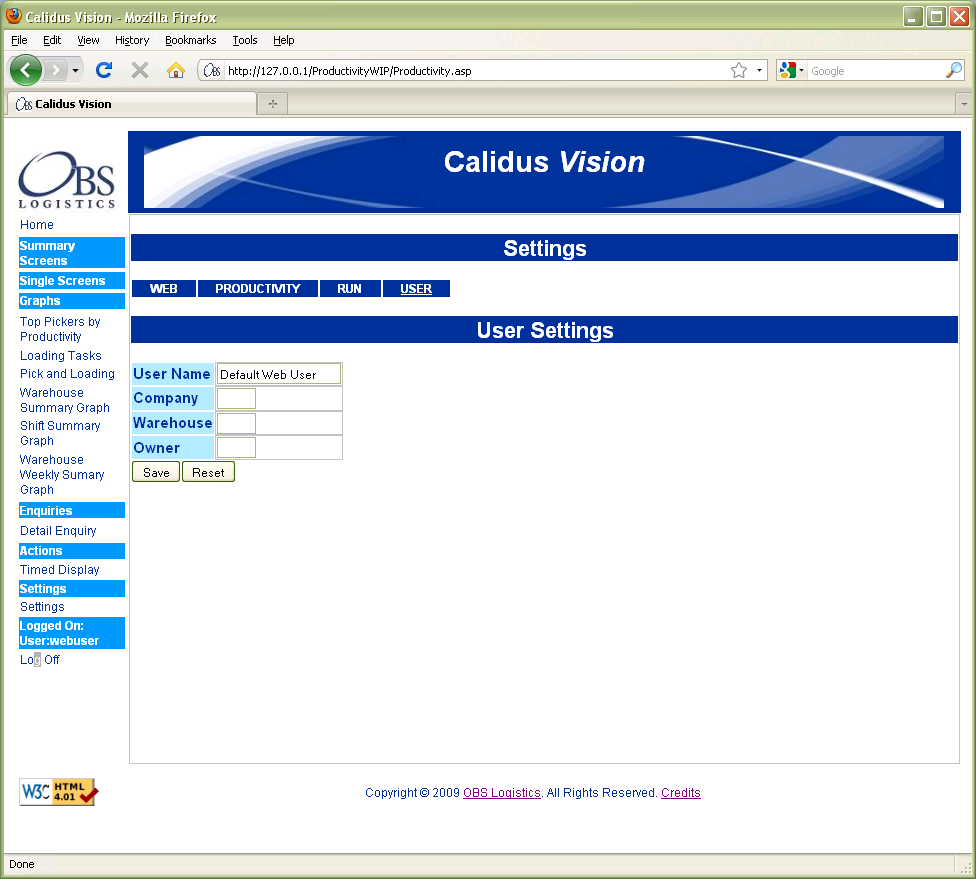Select the Calidus Vision browser tab
This screenshot has height=879, width=976.
[x=131, y=104]
